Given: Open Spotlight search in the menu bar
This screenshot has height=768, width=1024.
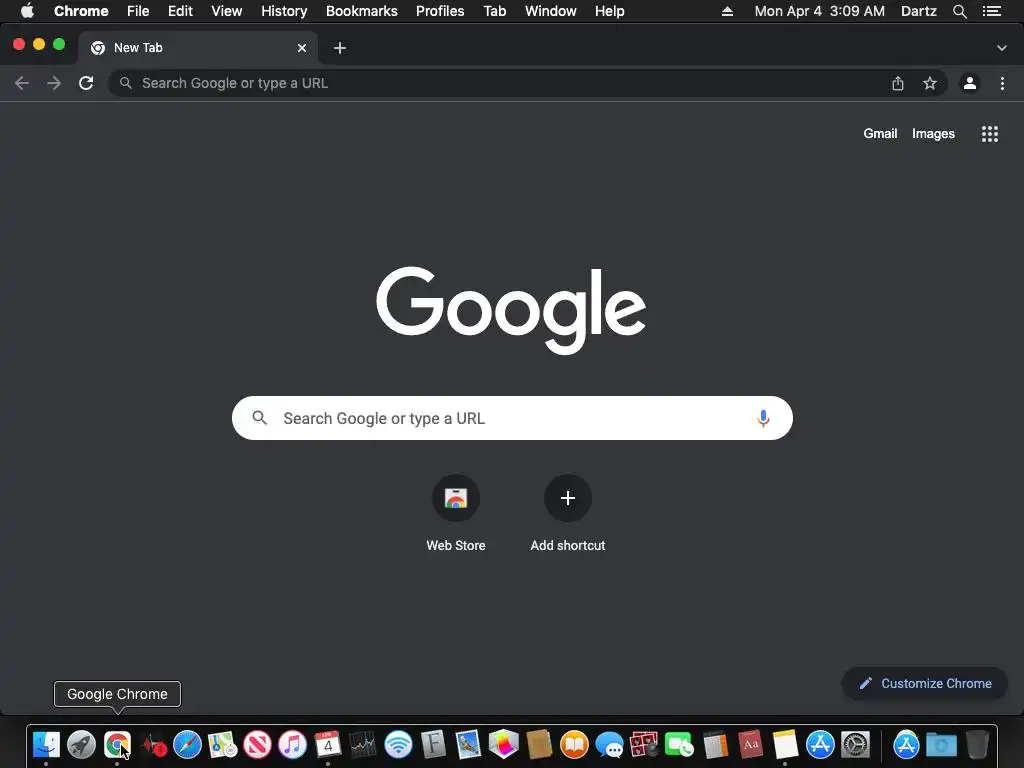Looking at the screenshot, I should (x=959, y=11).
